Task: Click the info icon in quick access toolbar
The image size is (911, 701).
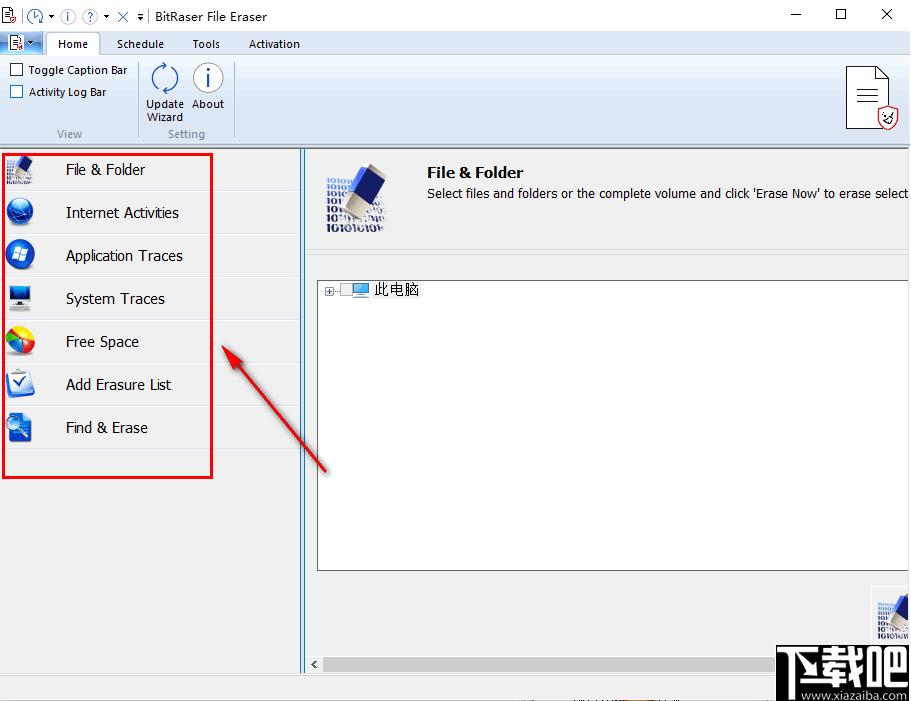Action: (68, 16)
